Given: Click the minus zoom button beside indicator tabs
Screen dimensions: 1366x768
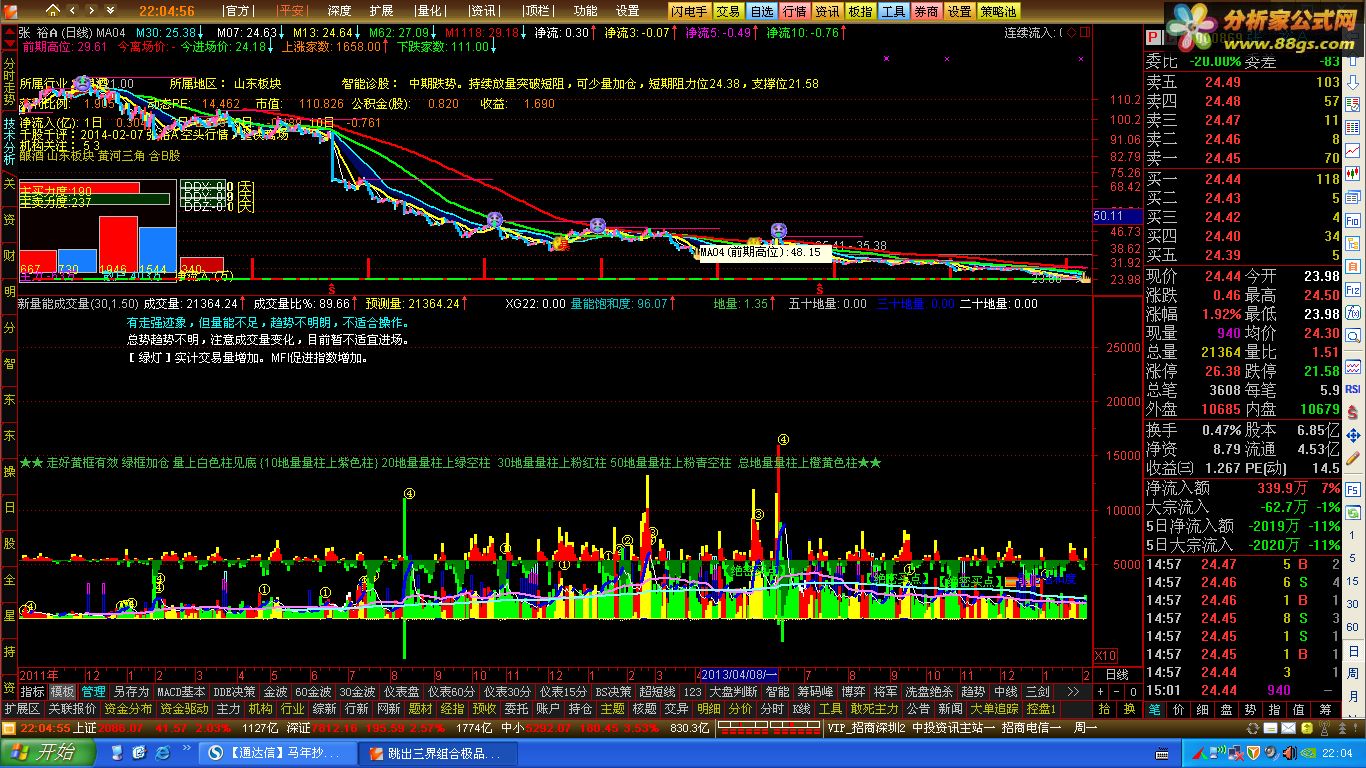Looking at the screenshot, I should [x=1116, y=691].
